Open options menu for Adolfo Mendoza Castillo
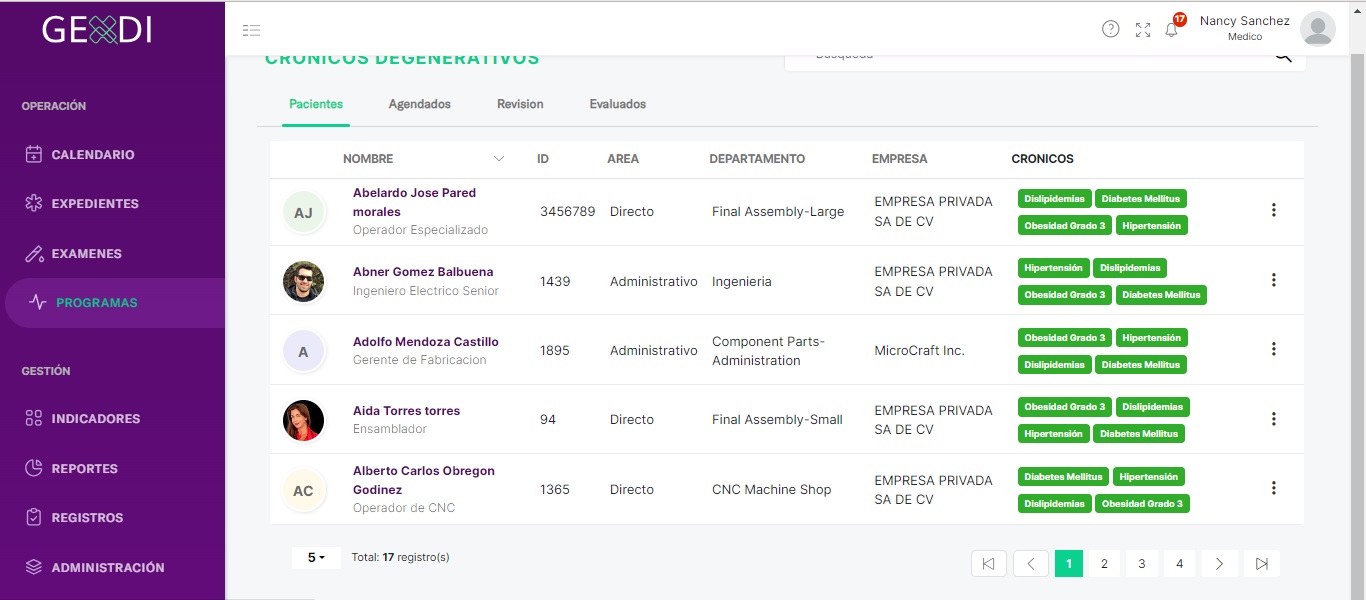 click(x=1274, y=349)
